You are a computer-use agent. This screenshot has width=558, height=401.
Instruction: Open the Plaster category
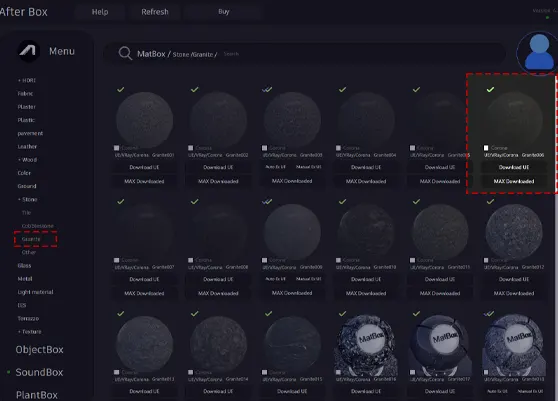[x=27, y=107]
